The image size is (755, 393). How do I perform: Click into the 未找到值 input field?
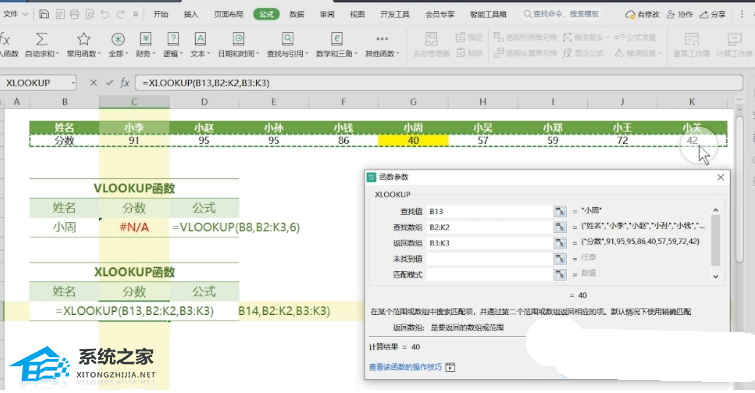click(489, 259)
